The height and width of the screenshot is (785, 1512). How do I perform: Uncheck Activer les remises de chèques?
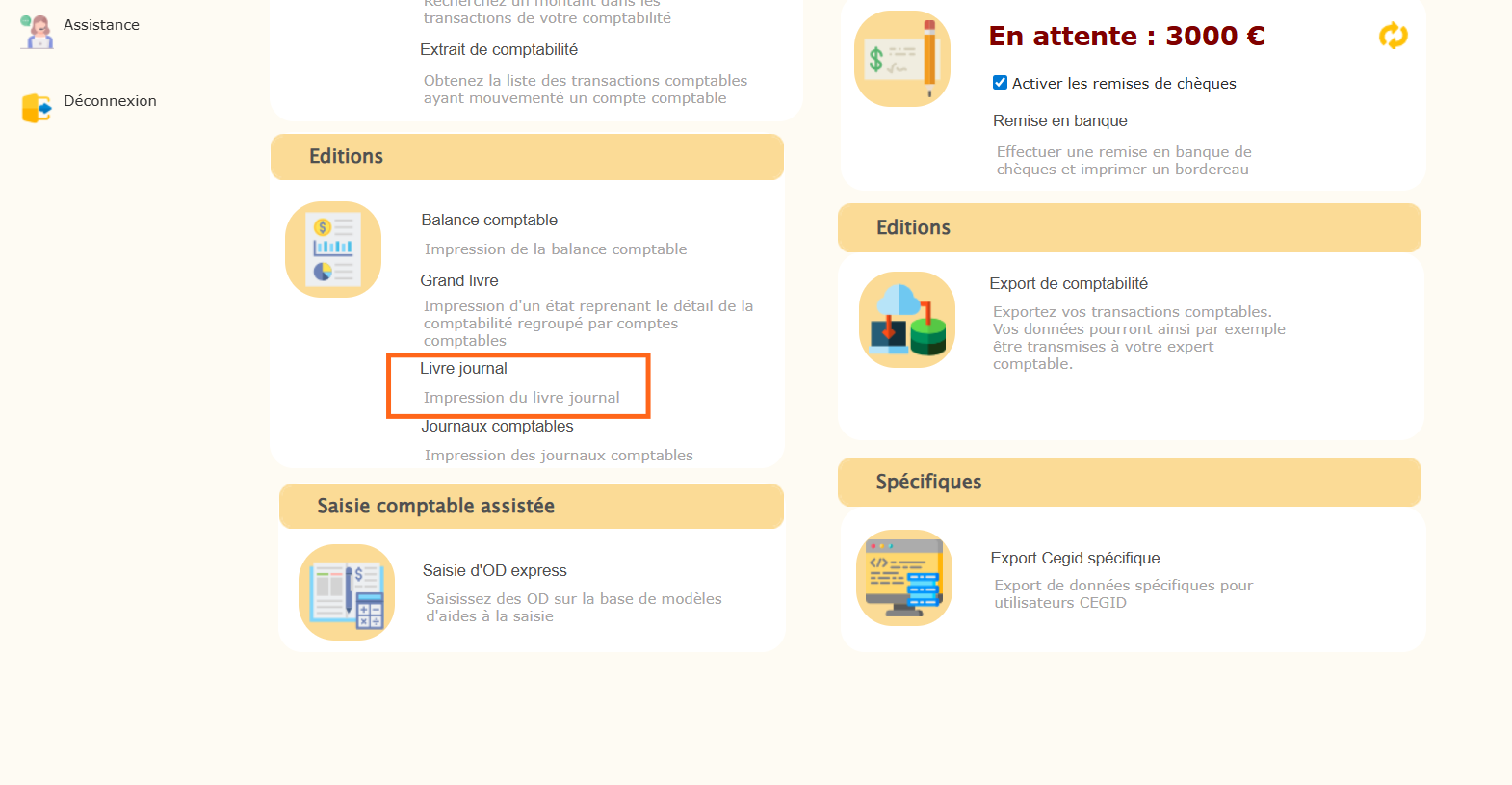[1000, 83]
